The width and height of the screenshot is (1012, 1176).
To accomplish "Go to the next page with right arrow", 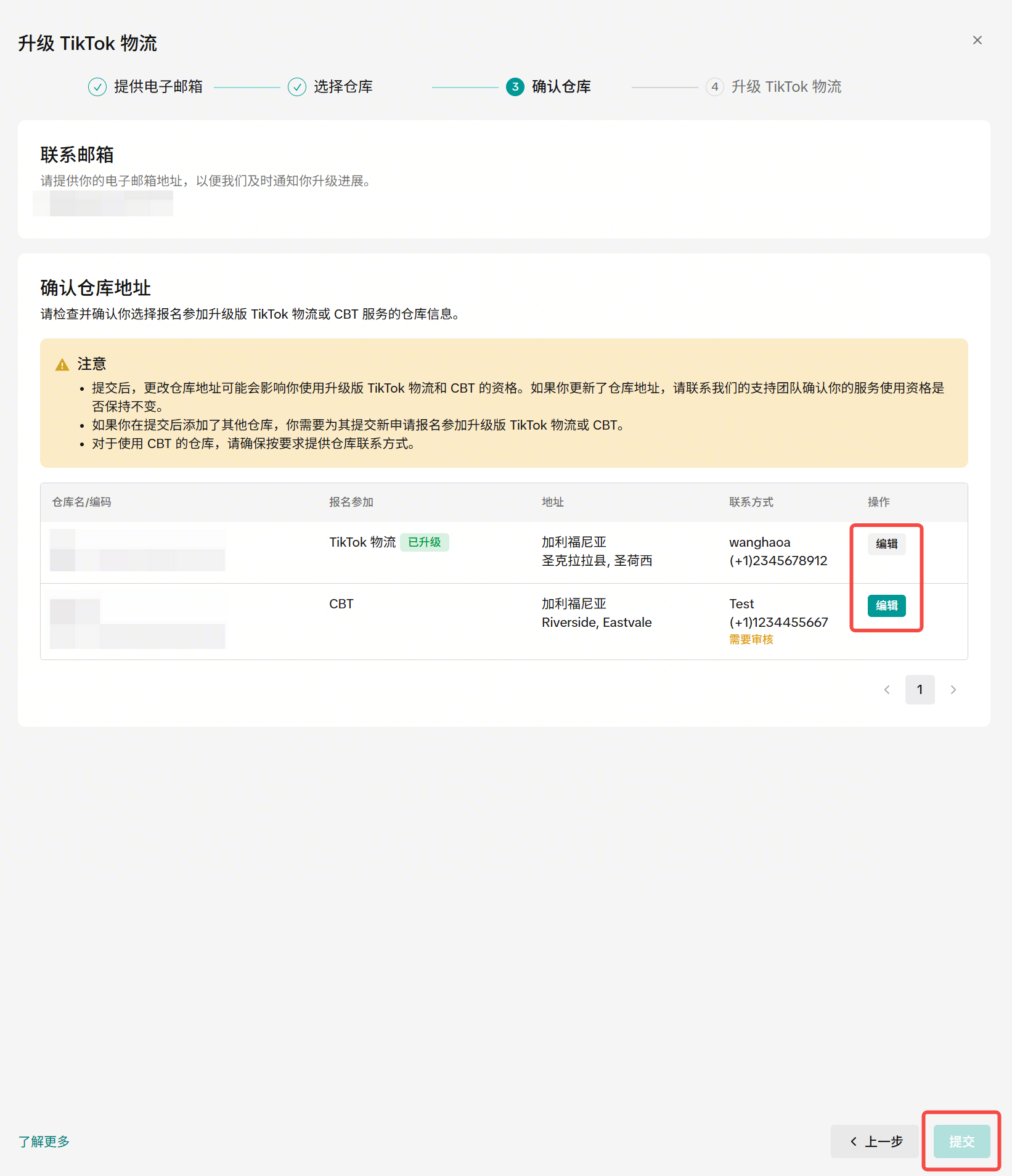I will [x=953, y=690].
